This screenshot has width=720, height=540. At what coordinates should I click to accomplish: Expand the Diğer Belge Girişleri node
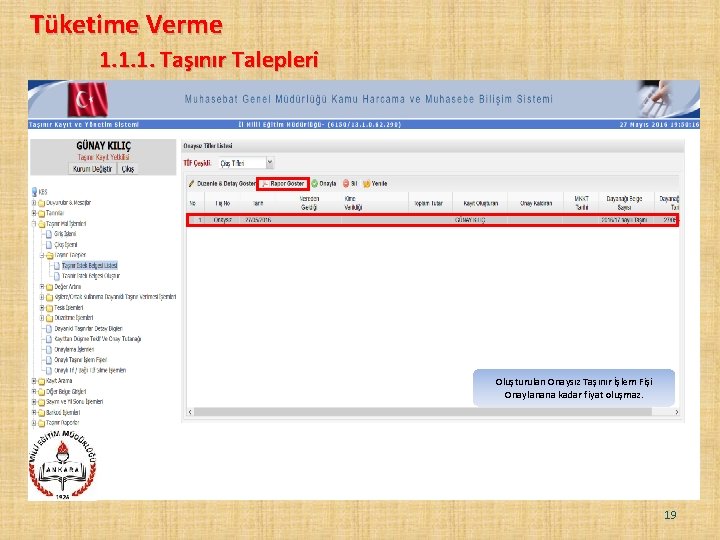pos(34,391)
